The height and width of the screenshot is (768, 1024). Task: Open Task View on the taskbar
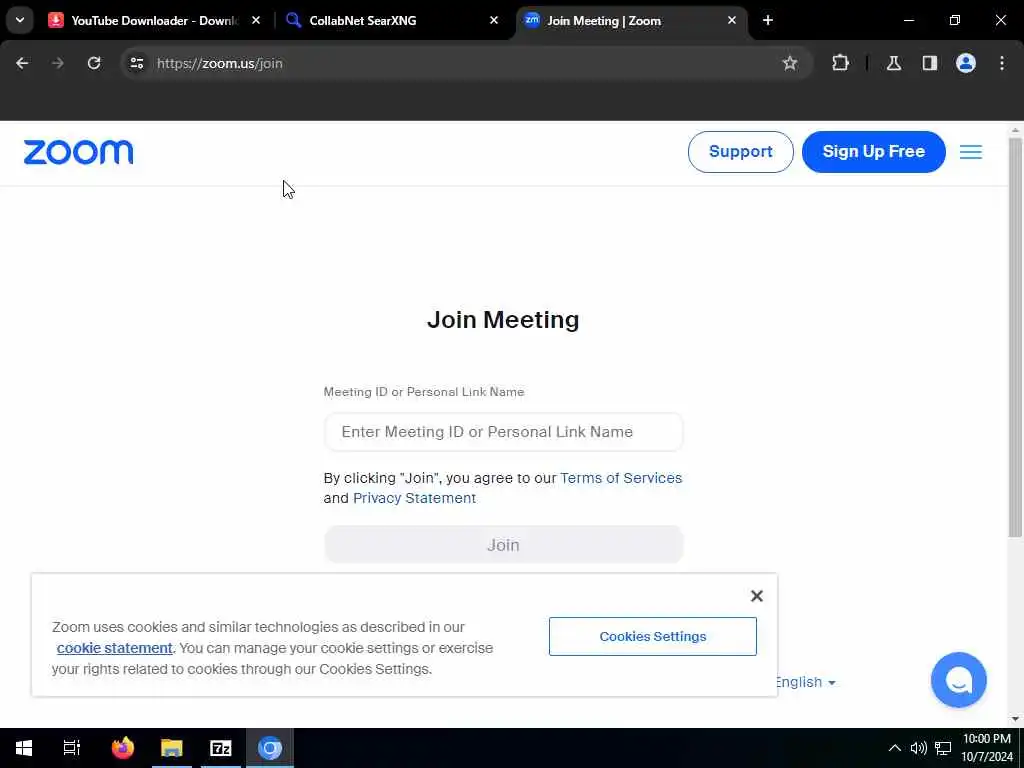71,748
